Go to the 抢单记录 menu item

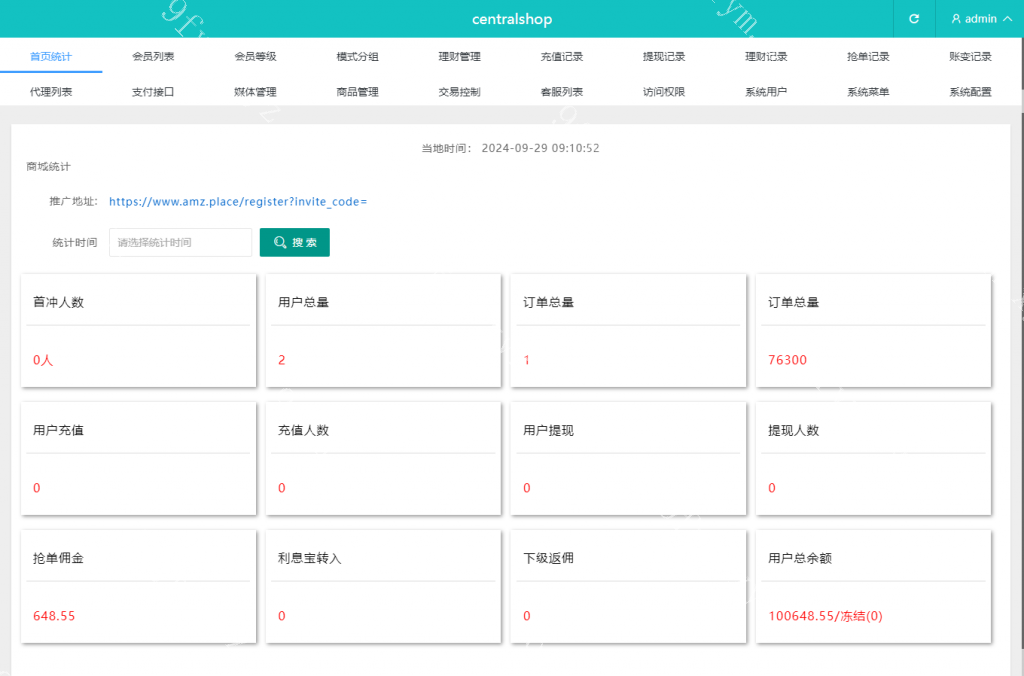[868, 56]
